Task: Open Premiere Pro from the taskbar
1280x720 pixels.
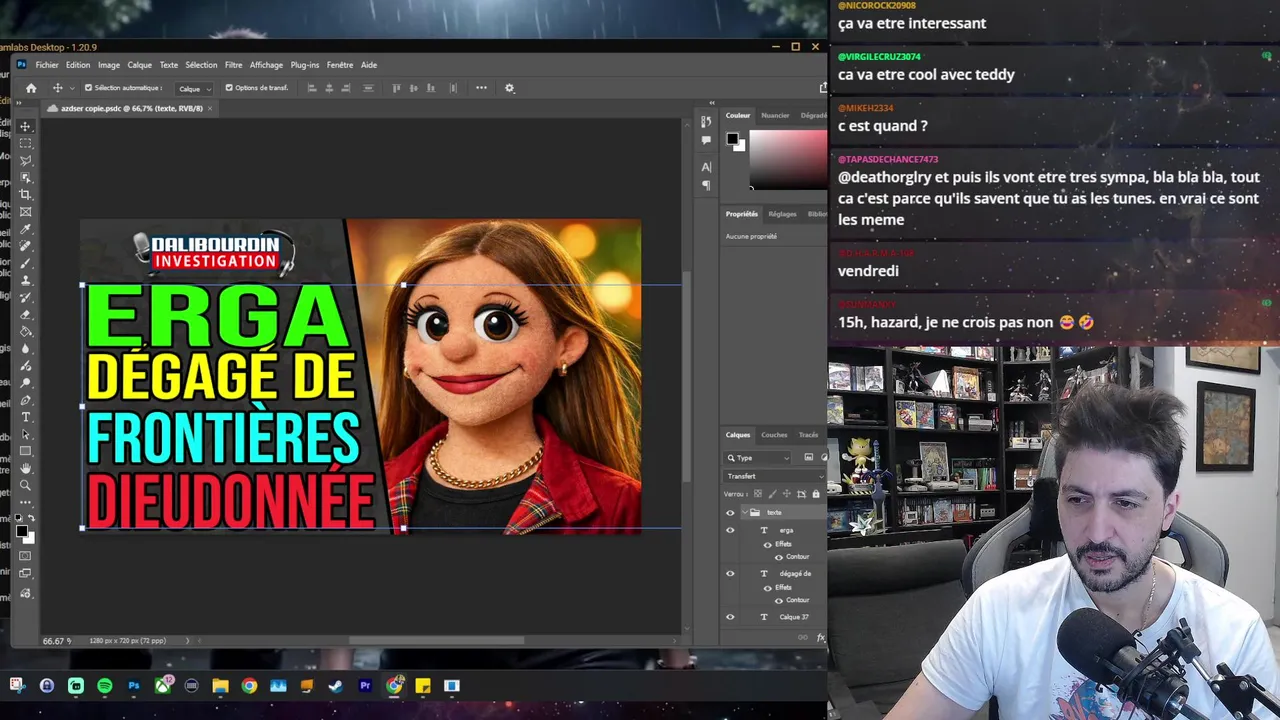Action: (x=365, y=686)
